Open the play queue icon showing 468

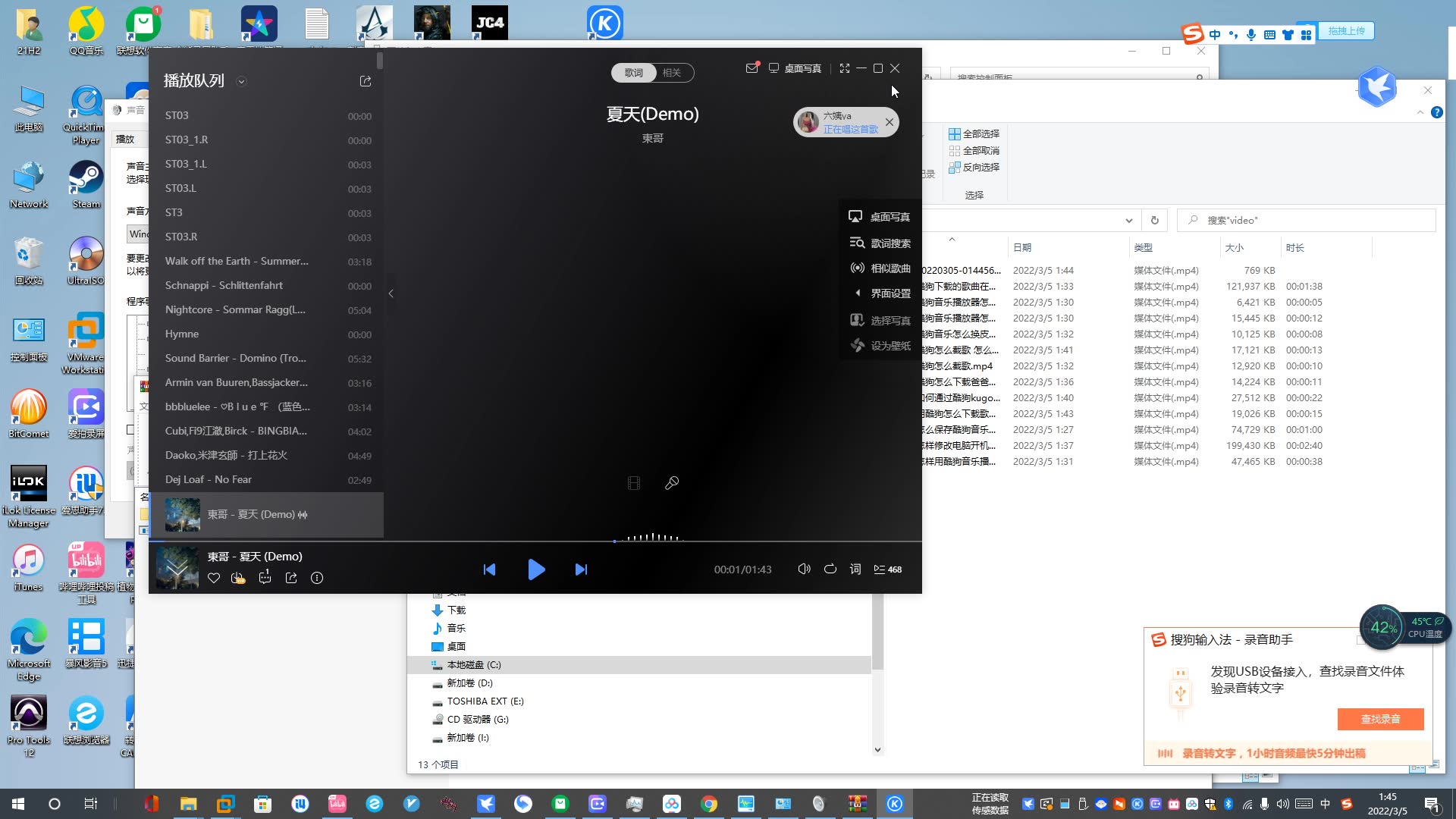point(888,570)
